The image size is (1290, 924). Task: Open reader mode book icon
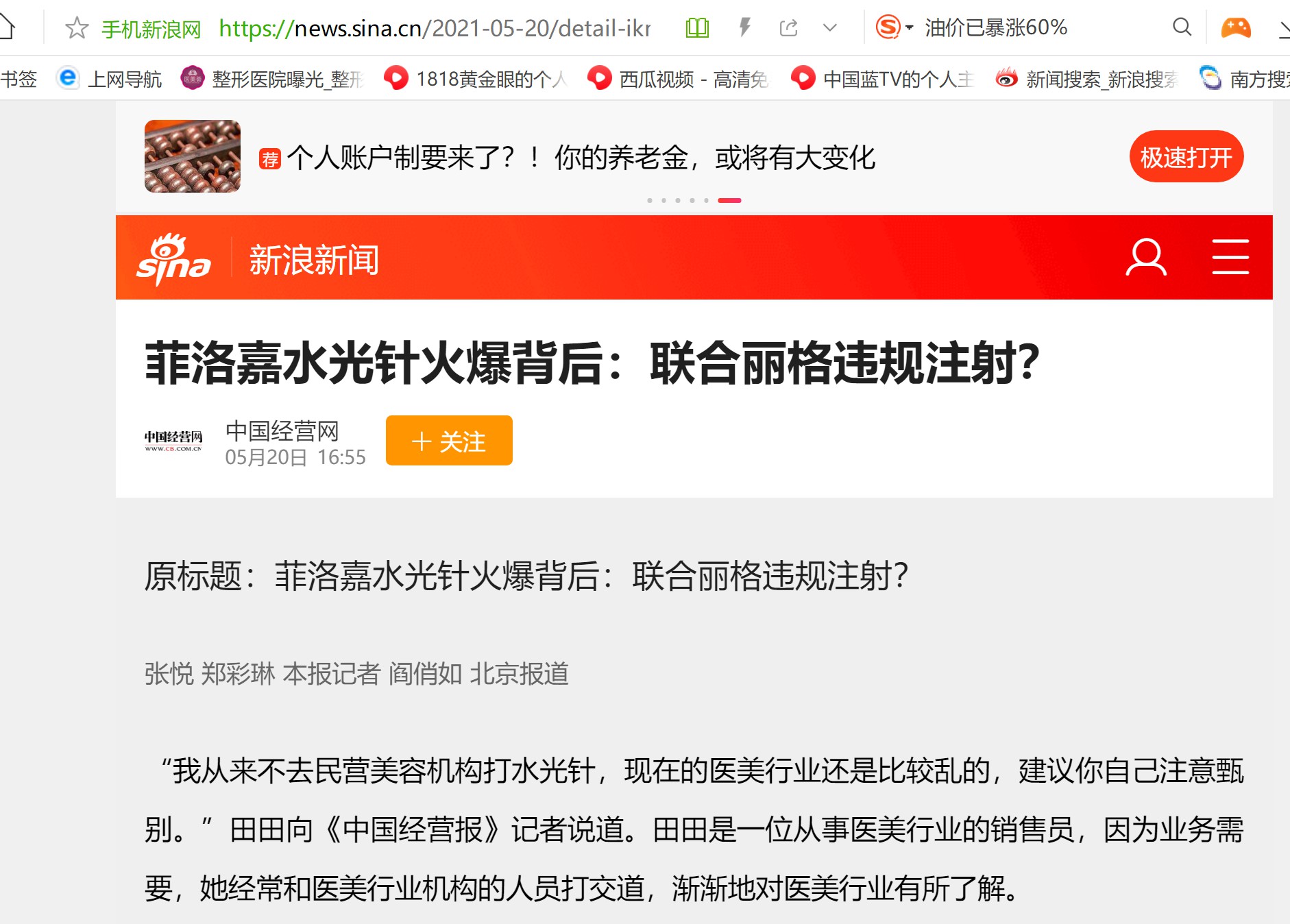pos(697,28)
